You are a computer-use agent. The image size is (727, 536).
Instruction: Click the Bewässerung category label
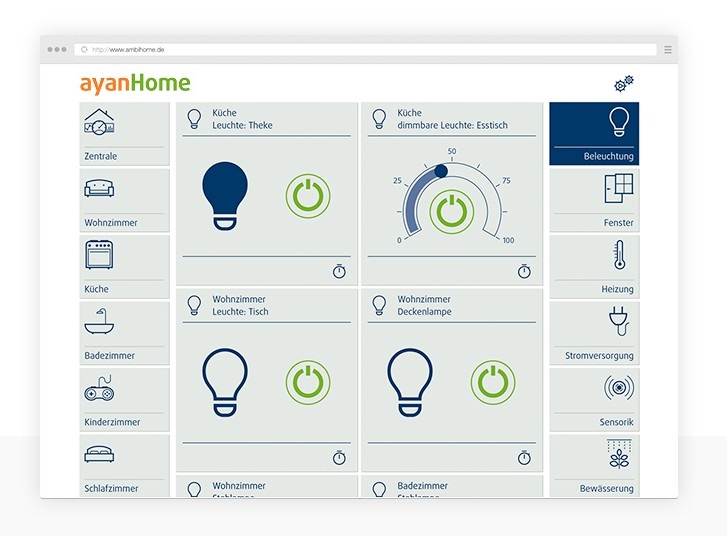606,488
